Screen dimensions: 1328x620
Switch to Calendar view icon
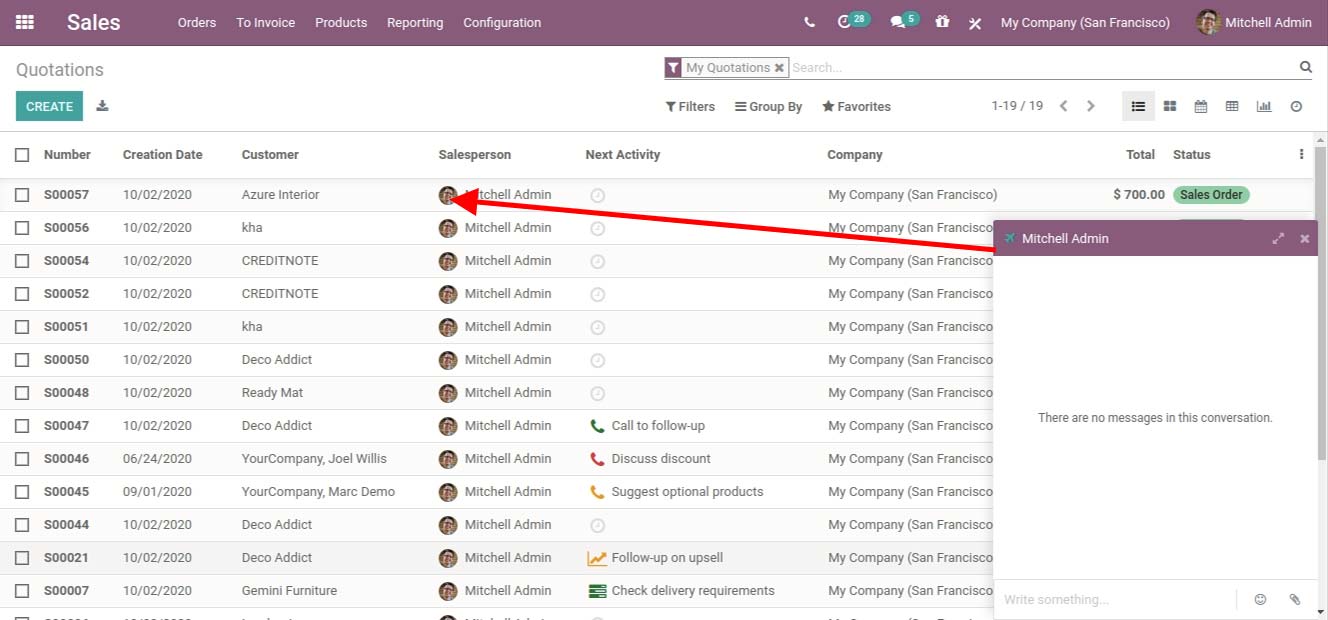[x=1201, y=106]
